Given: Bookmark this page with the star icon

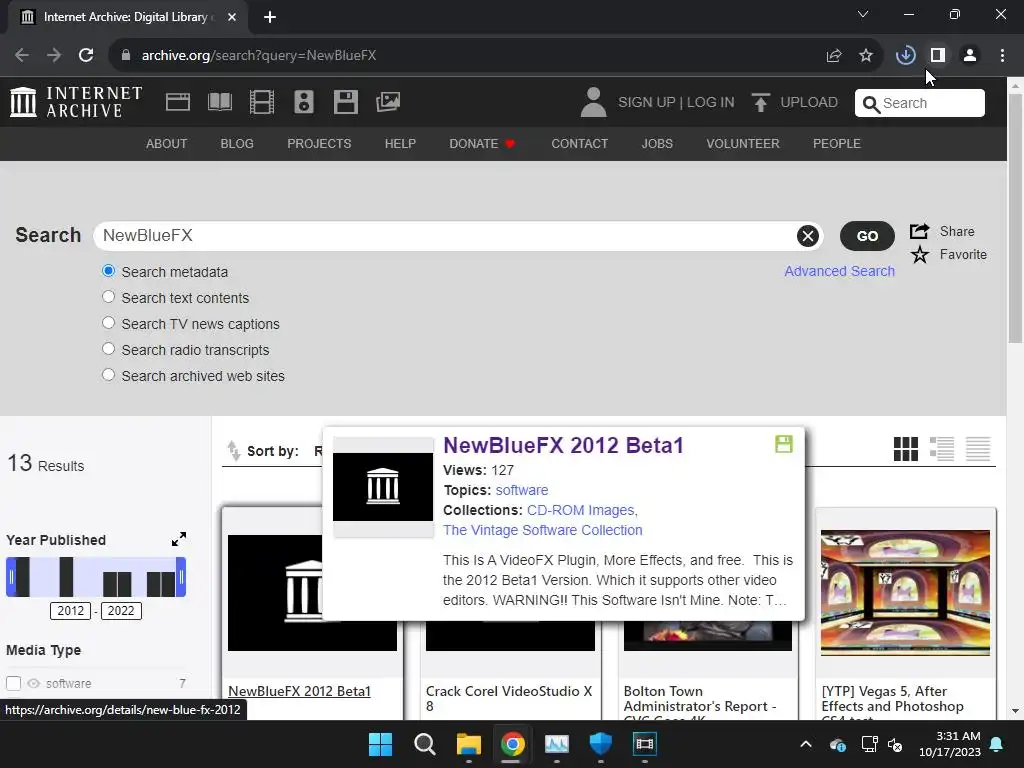Looking at the screenshot, I should tap(866, 56).
